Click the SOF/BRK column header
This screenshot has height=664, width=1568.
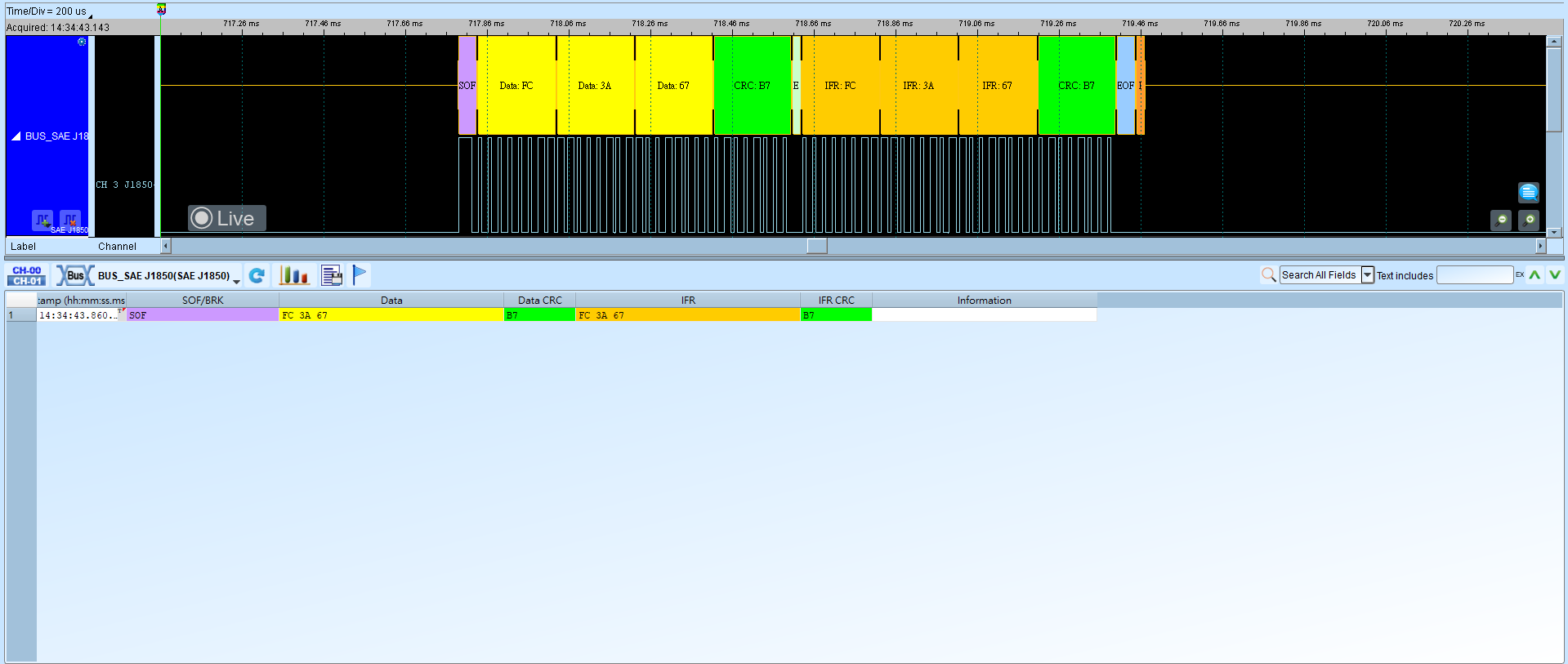[203, 300]
